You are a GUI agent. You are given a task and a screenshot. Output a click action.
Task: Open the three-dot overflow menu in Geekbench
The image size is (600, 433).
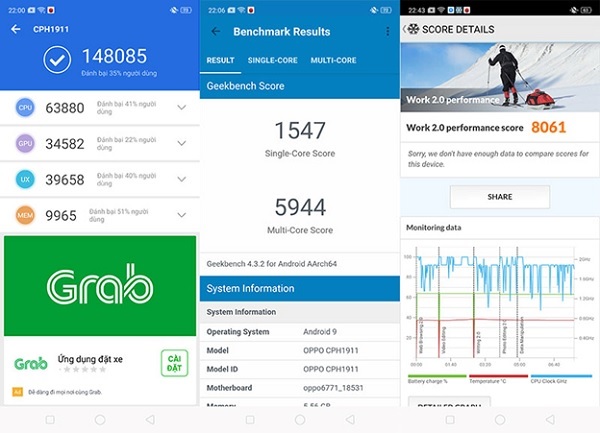(x=388, y=31)
